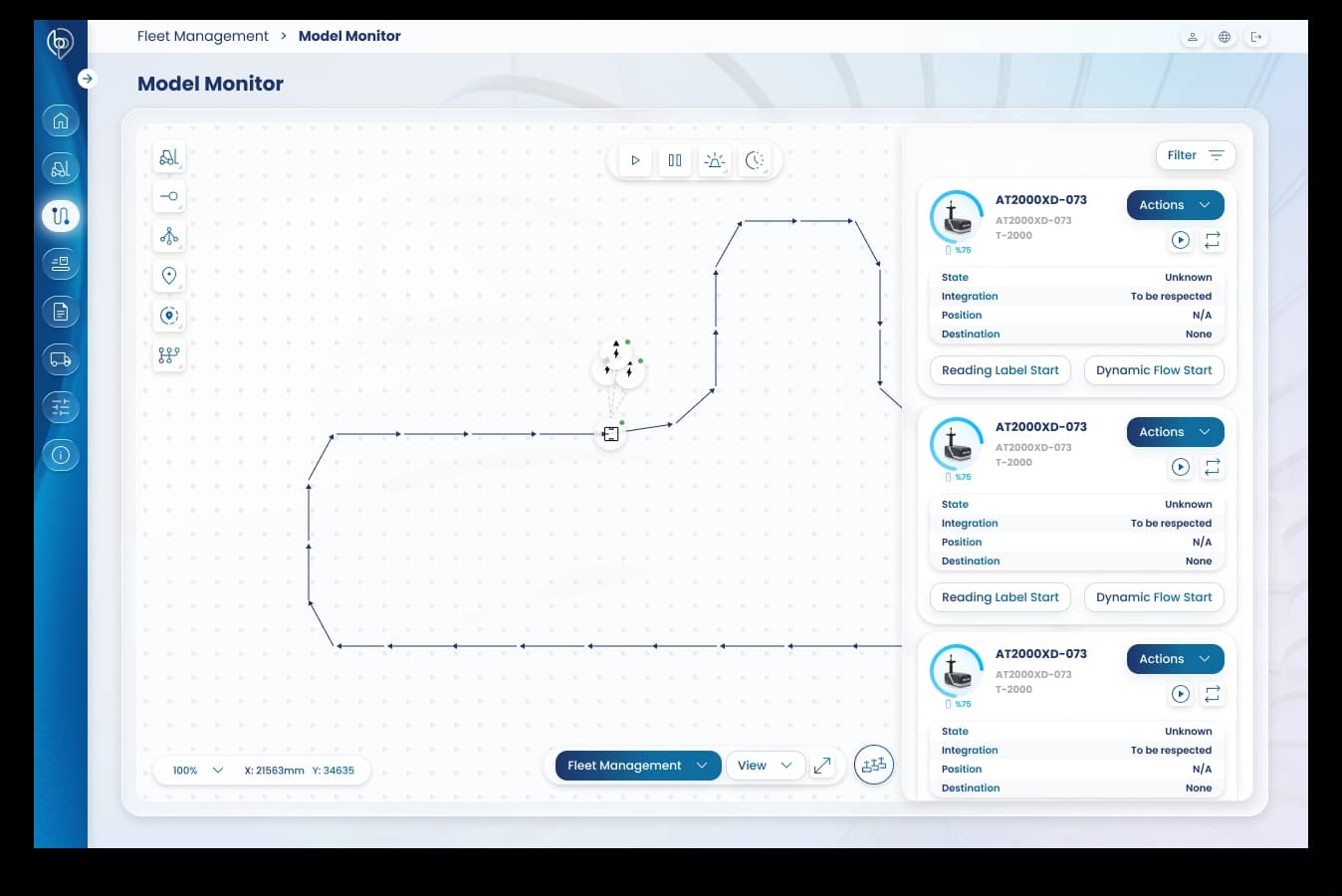Click the middle card's vehicle thumbnail image
The image size is (1342, 896).
click(x=957, y=444)
